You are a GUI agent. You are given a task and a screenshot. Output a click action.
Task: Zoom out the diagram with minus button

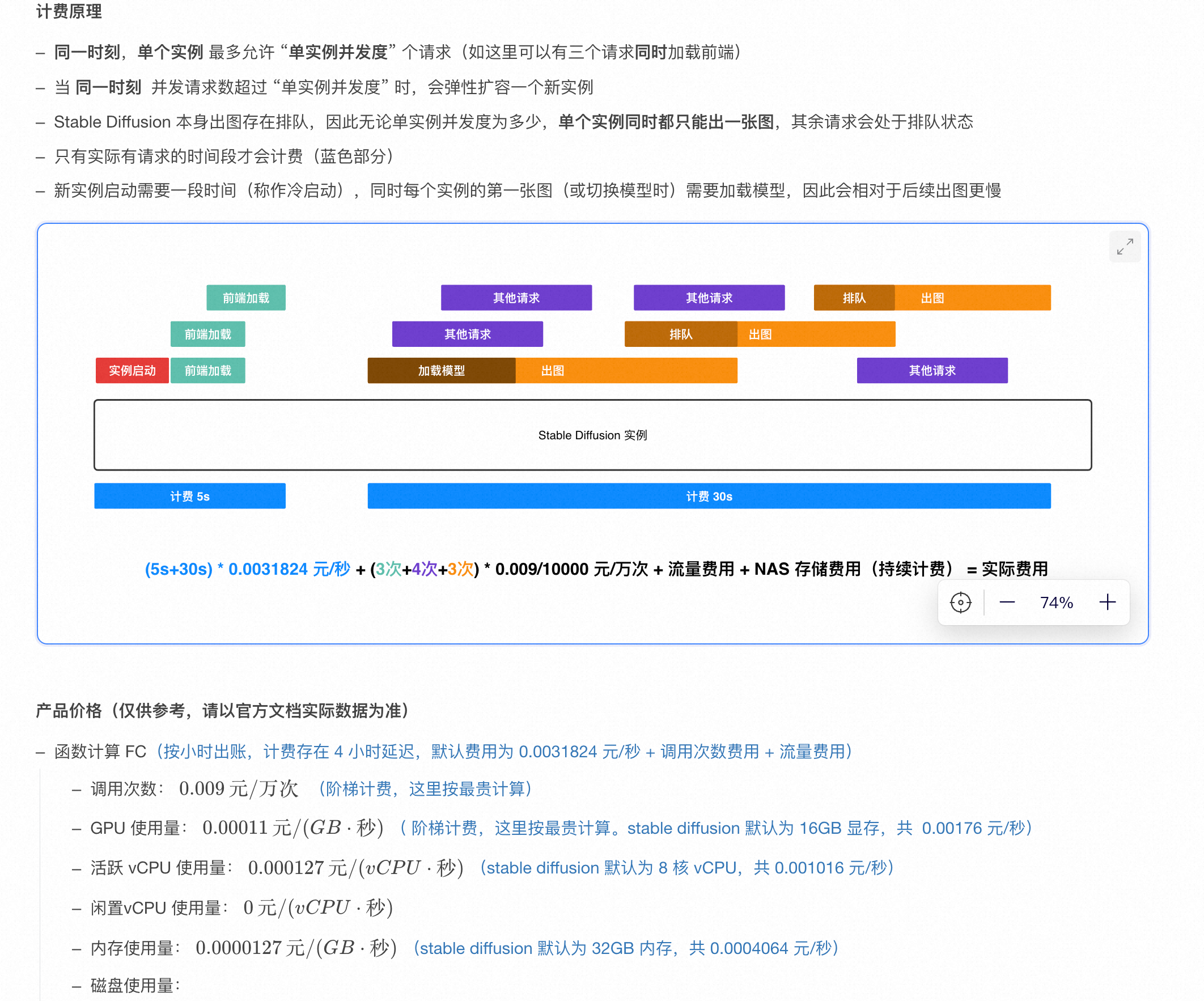click(x=1007, y=603)
